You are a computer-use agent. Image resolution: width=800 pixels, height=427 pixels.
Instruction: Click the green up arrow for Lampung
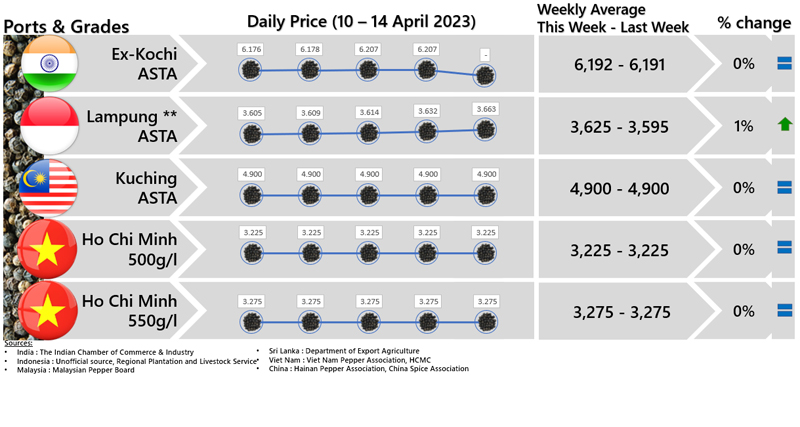tap(785, 126)
